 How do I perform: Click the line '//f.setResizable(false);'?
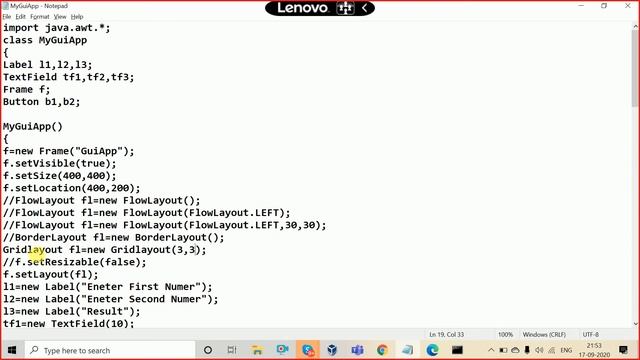(x=75, y=262)
